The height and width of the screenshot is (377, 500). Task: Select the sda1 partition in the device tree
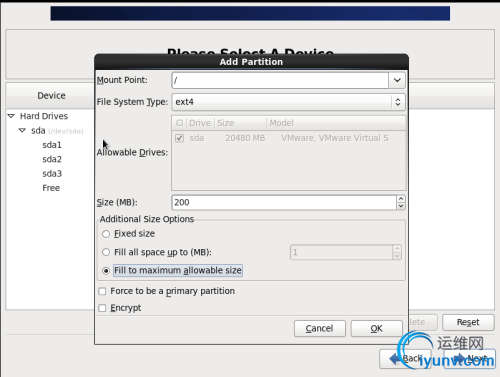coord(52,145)
